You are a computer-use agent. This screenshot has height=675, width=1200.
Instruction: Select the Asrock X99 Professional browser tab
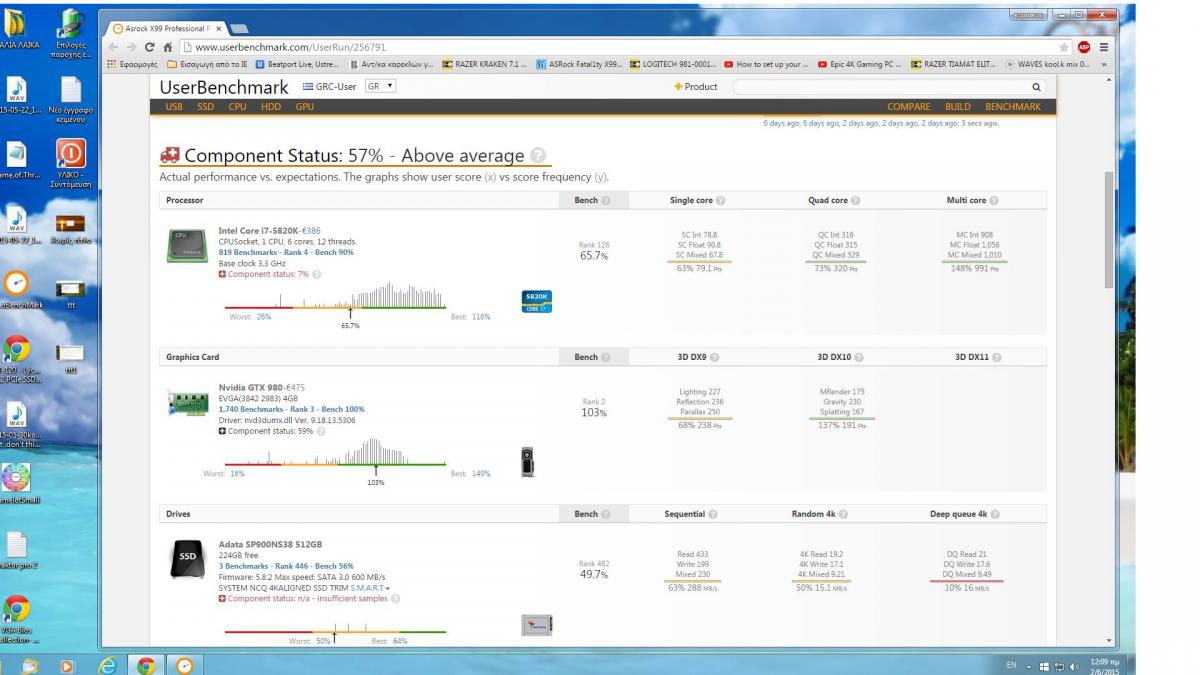[x=165, y=28]
